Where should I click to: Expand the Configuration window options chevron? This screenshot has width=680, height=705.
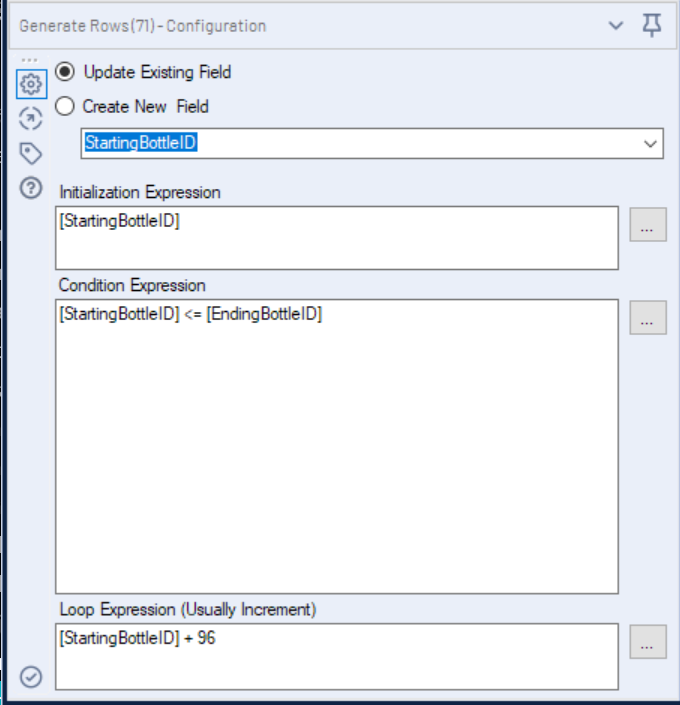coord(616,25)
